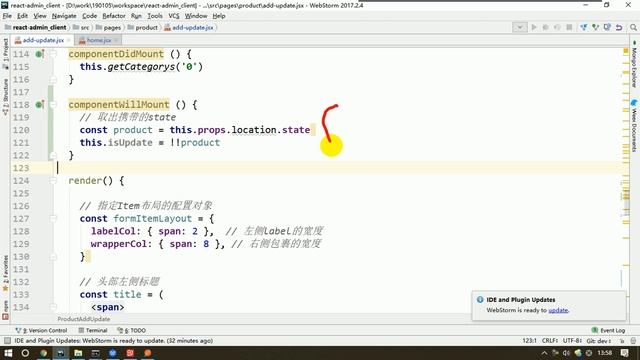The width and height of the screenshot is (640, 360).
Task: Open the Navigate menu
Action: pos(64,16)
